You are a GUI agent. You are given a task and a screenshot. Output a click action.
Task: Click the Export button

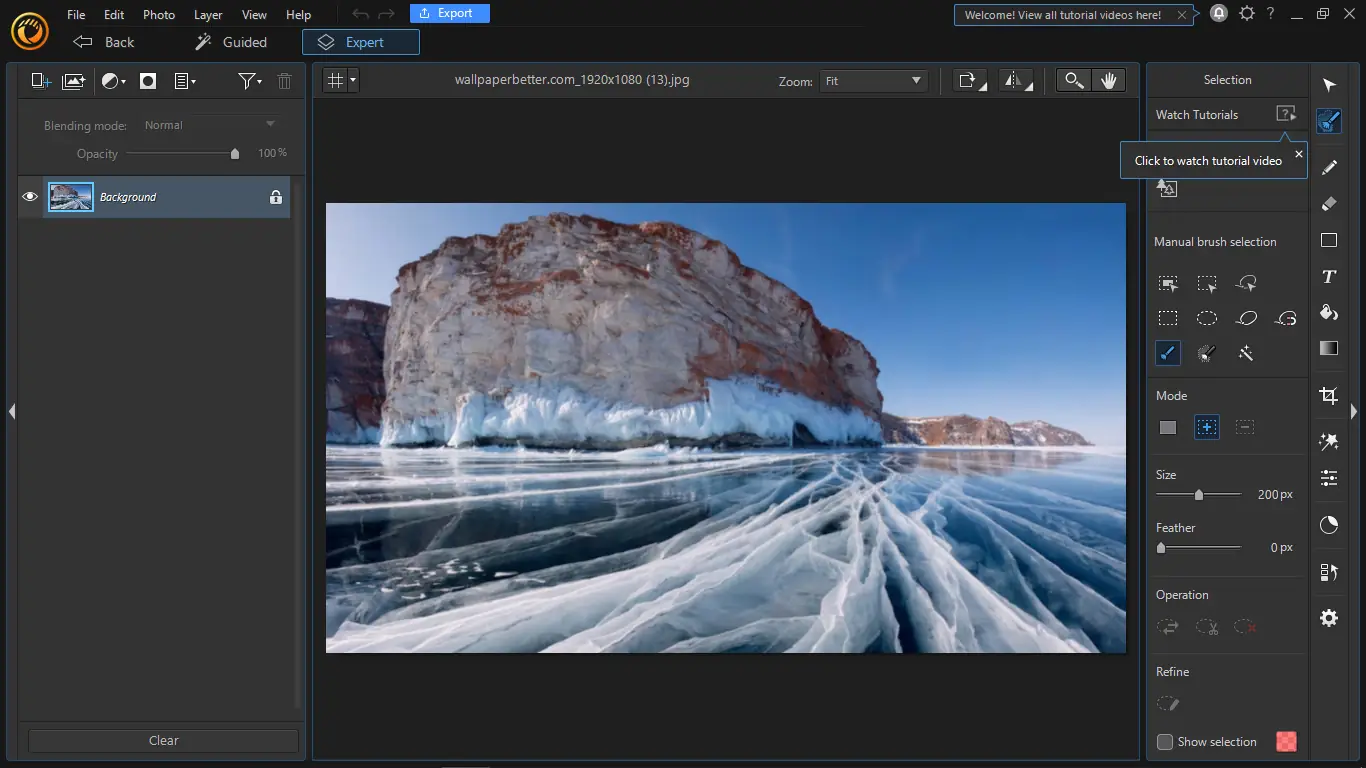449,13
